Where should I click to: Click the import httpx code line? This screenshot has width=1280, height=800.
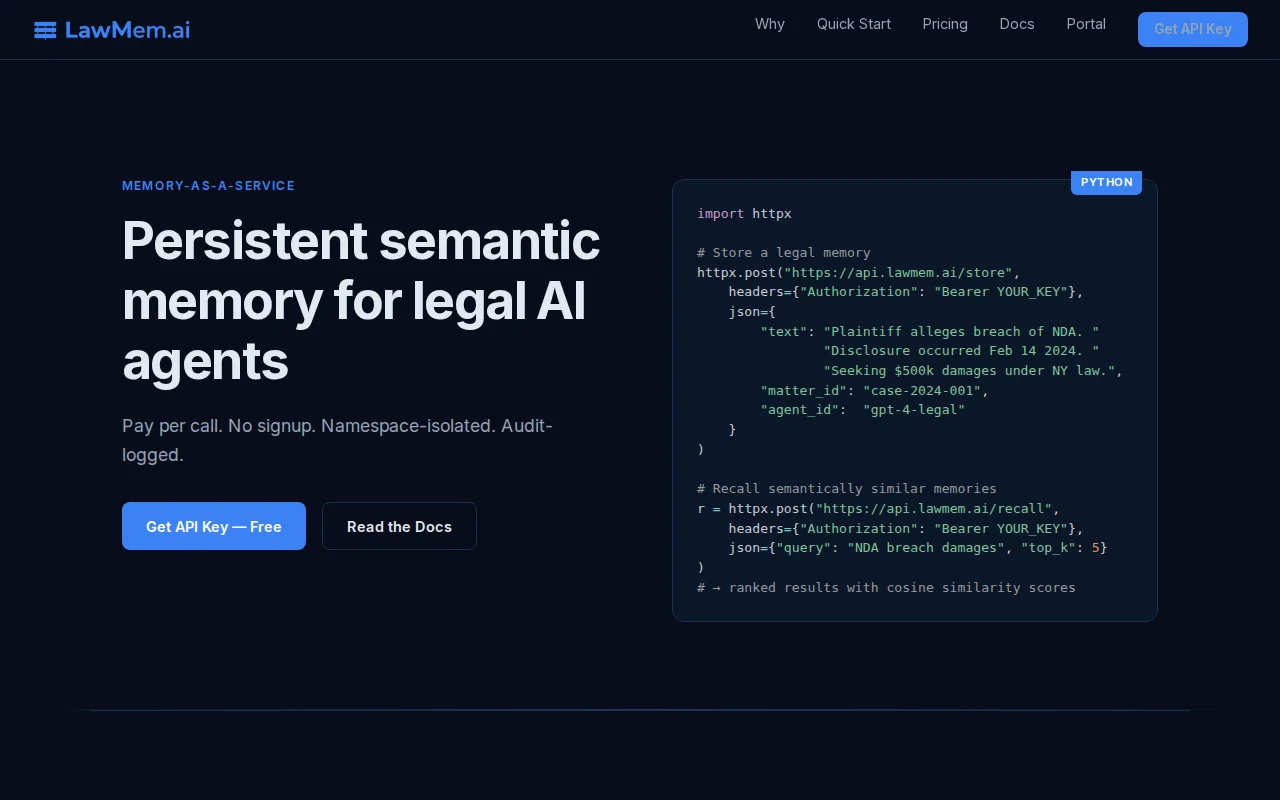point(744,213)
